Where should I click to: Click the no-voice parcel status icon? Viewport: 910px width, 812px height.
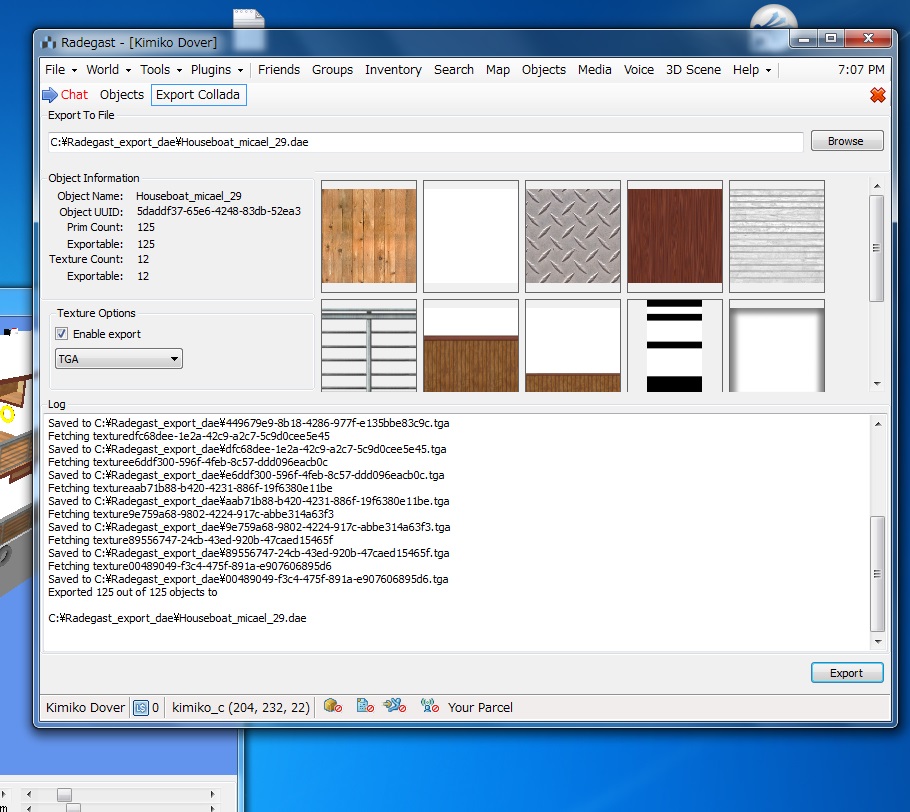coord(429,707)
